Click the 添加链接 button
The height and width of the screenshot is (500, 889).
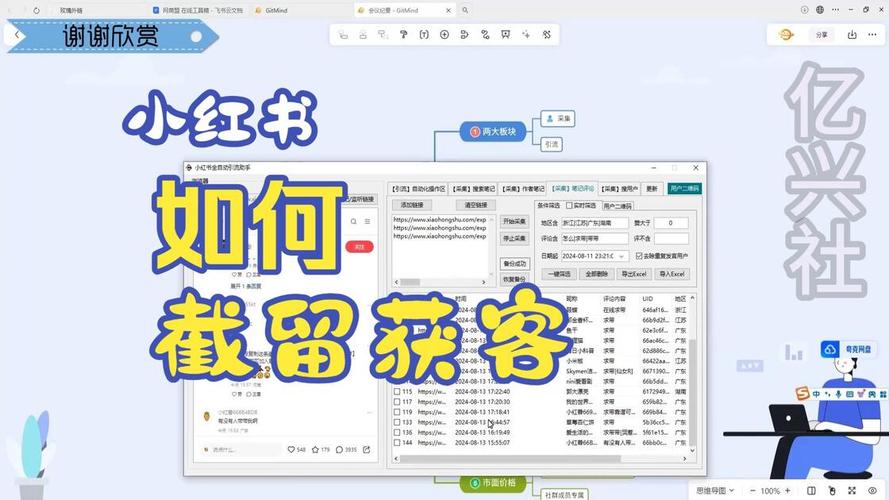point(412,205)
